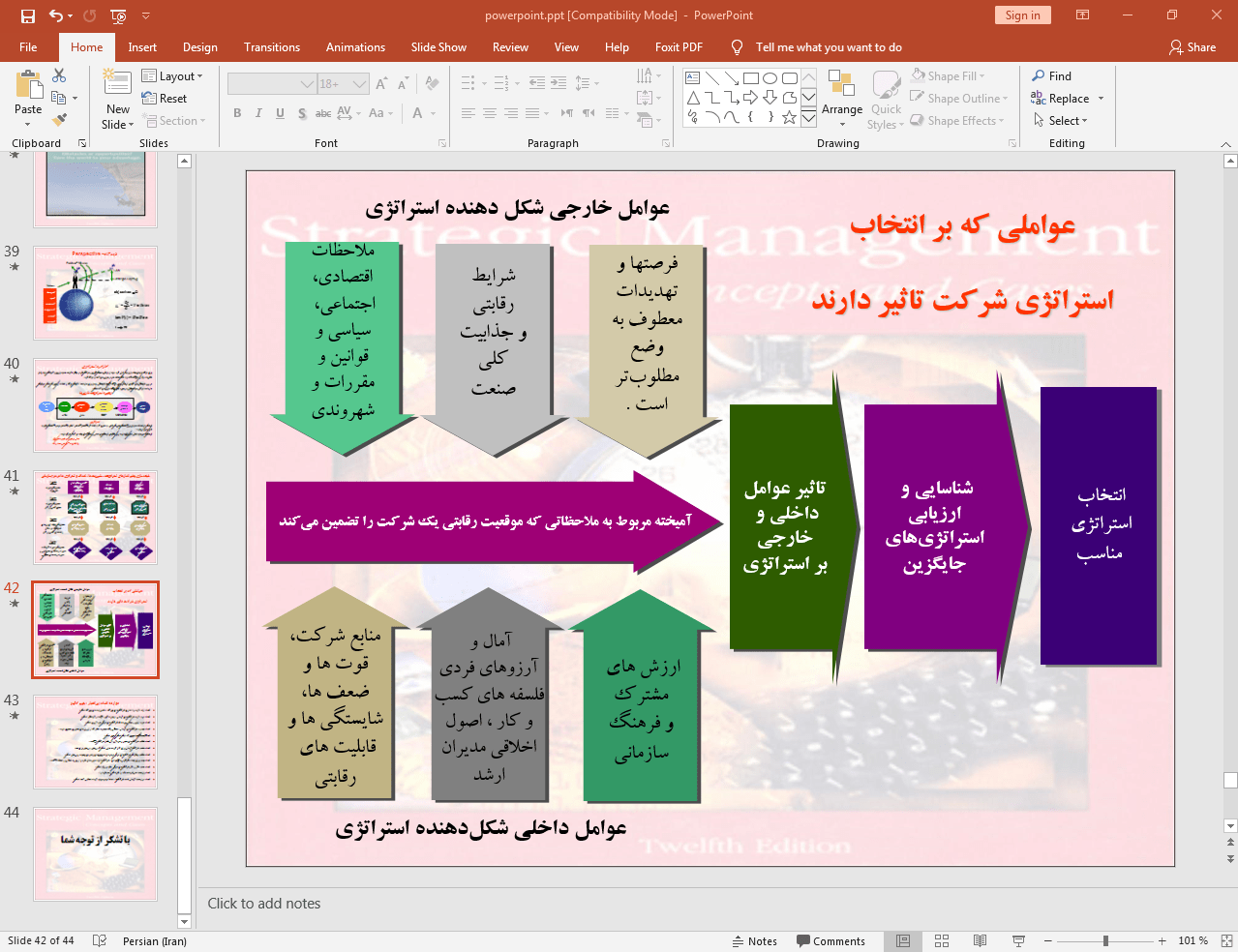Switch to Reading View icon
The width and height of the screenshot is (1238, 952).
coord(980,941)
